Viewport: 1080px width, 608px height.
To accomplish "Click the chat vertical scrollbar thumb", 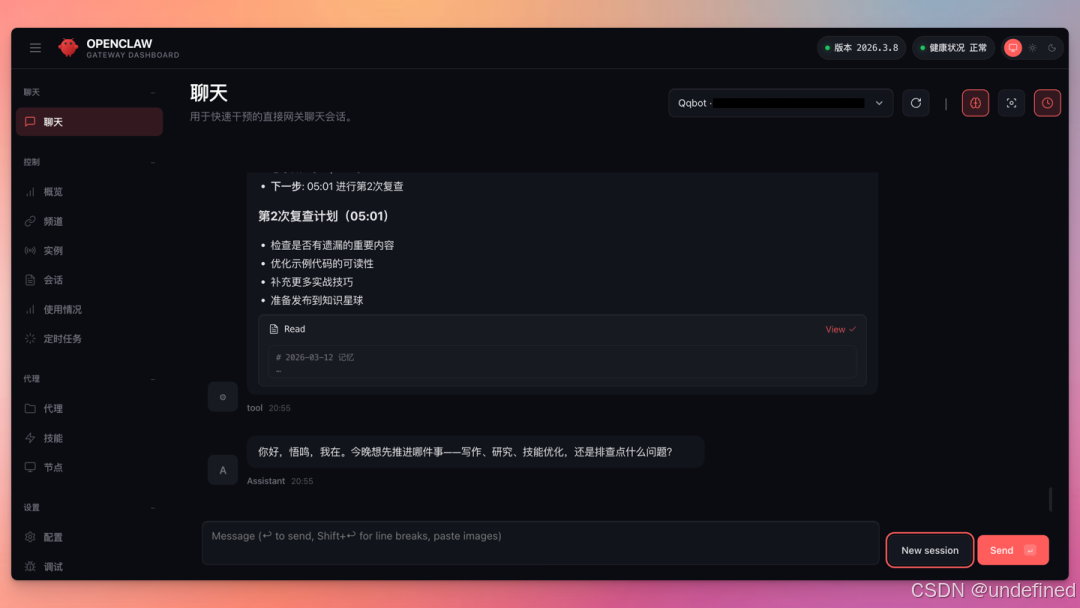I will point(1050,499).
